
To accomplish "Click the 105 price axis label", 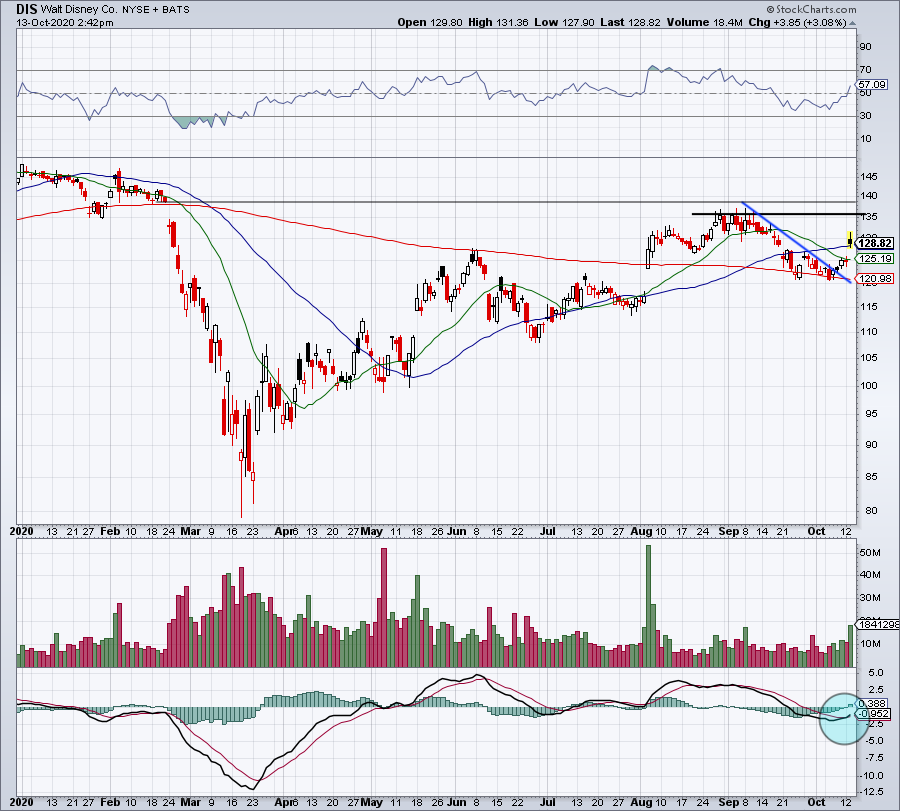I will point(868,358).
